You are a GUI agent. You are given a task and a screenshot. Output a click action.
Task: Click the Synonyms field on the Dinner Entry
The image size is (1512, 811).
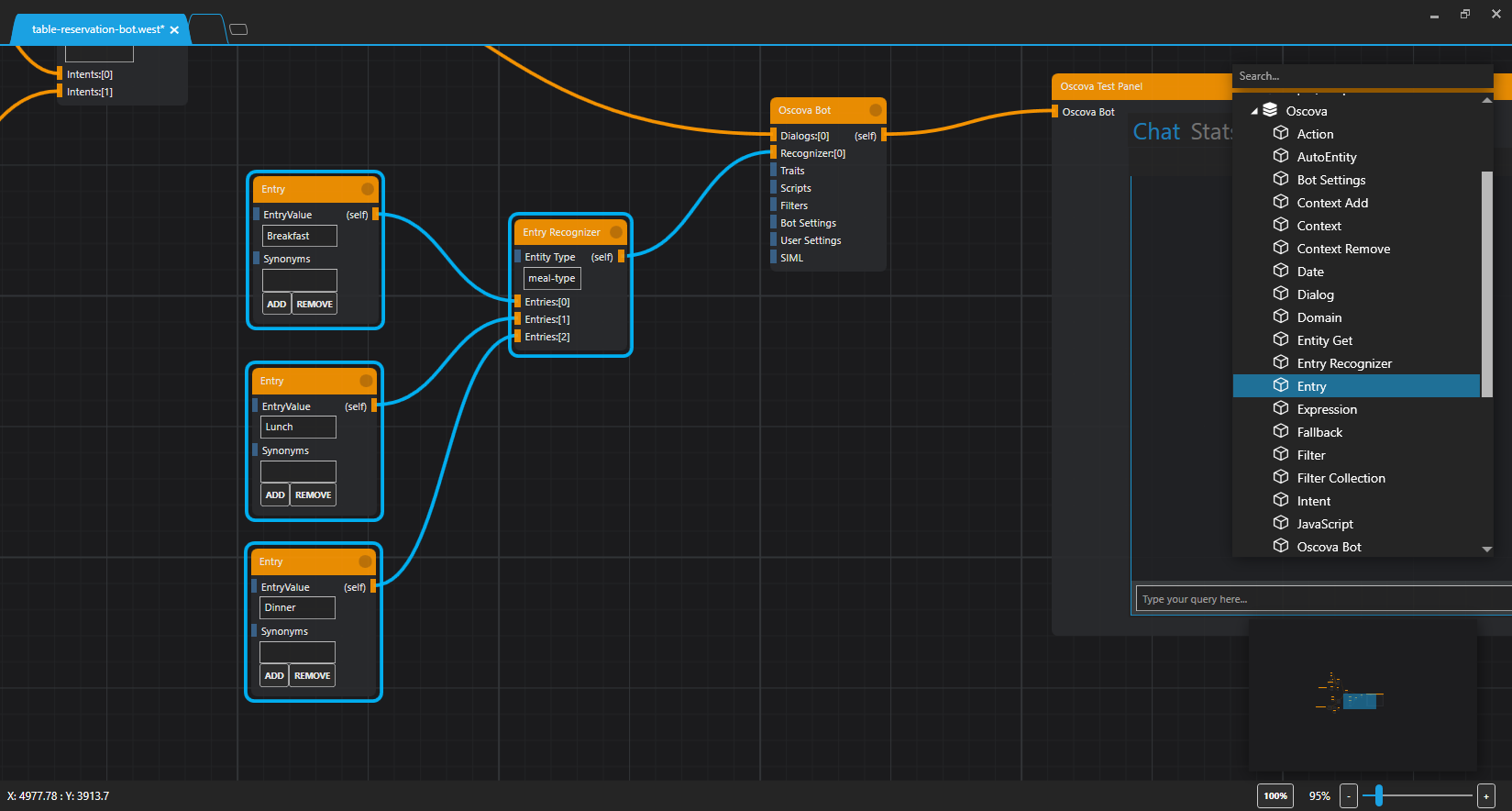297,652
